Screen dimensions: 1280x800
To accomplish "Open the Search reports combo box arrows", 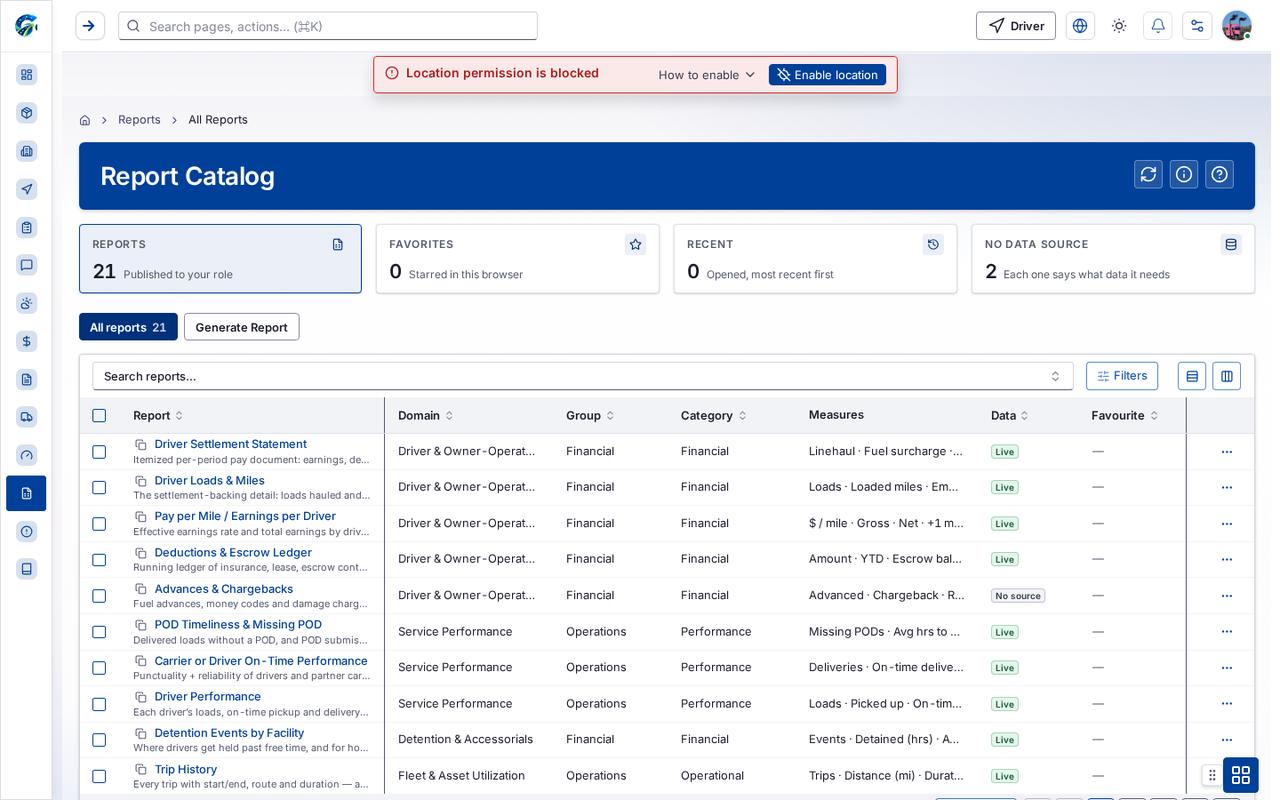I will (x=1055, y=376).
